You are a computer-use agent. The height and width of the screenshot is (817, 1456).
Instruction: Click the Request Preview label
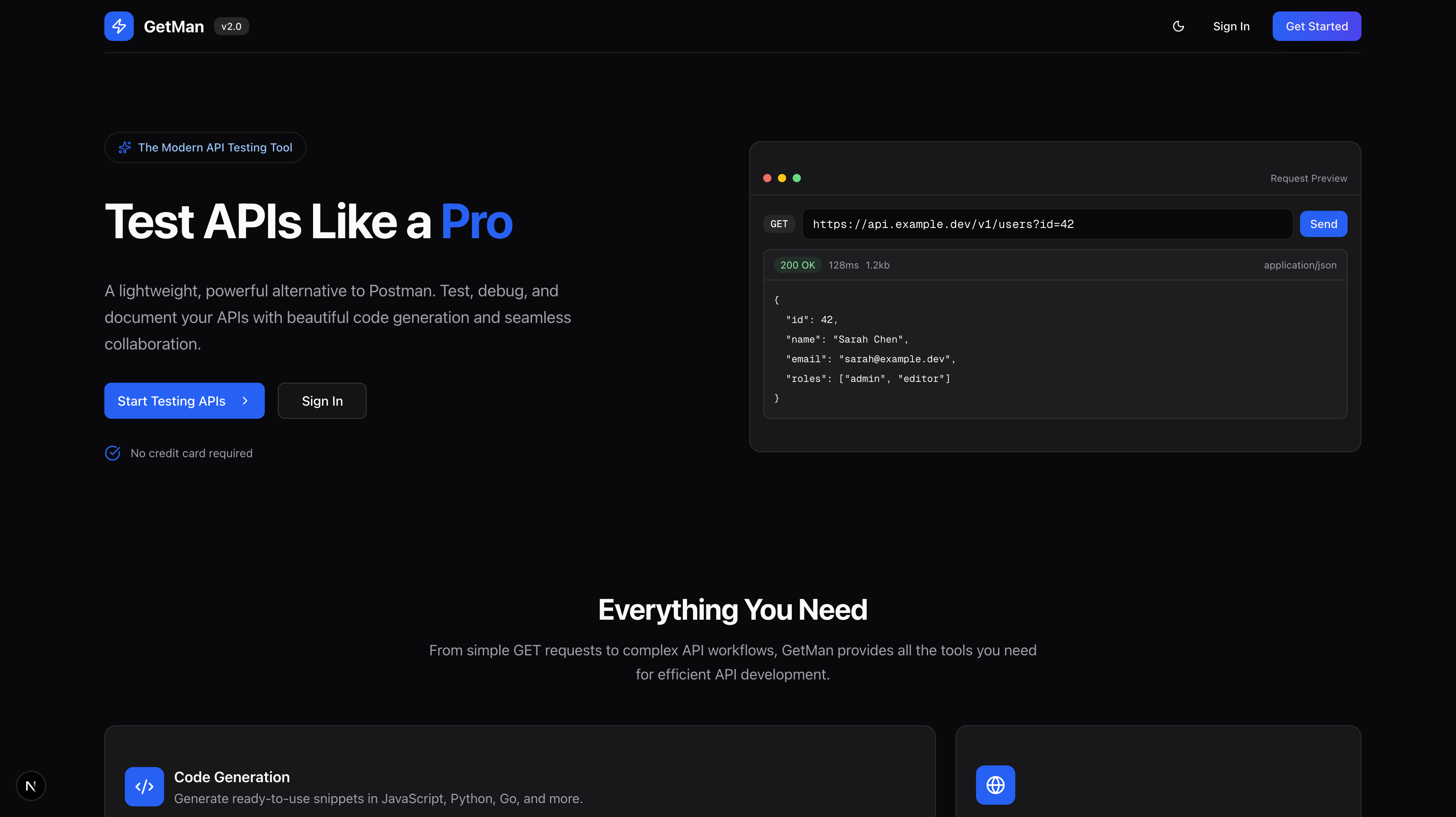(1309, 178)
